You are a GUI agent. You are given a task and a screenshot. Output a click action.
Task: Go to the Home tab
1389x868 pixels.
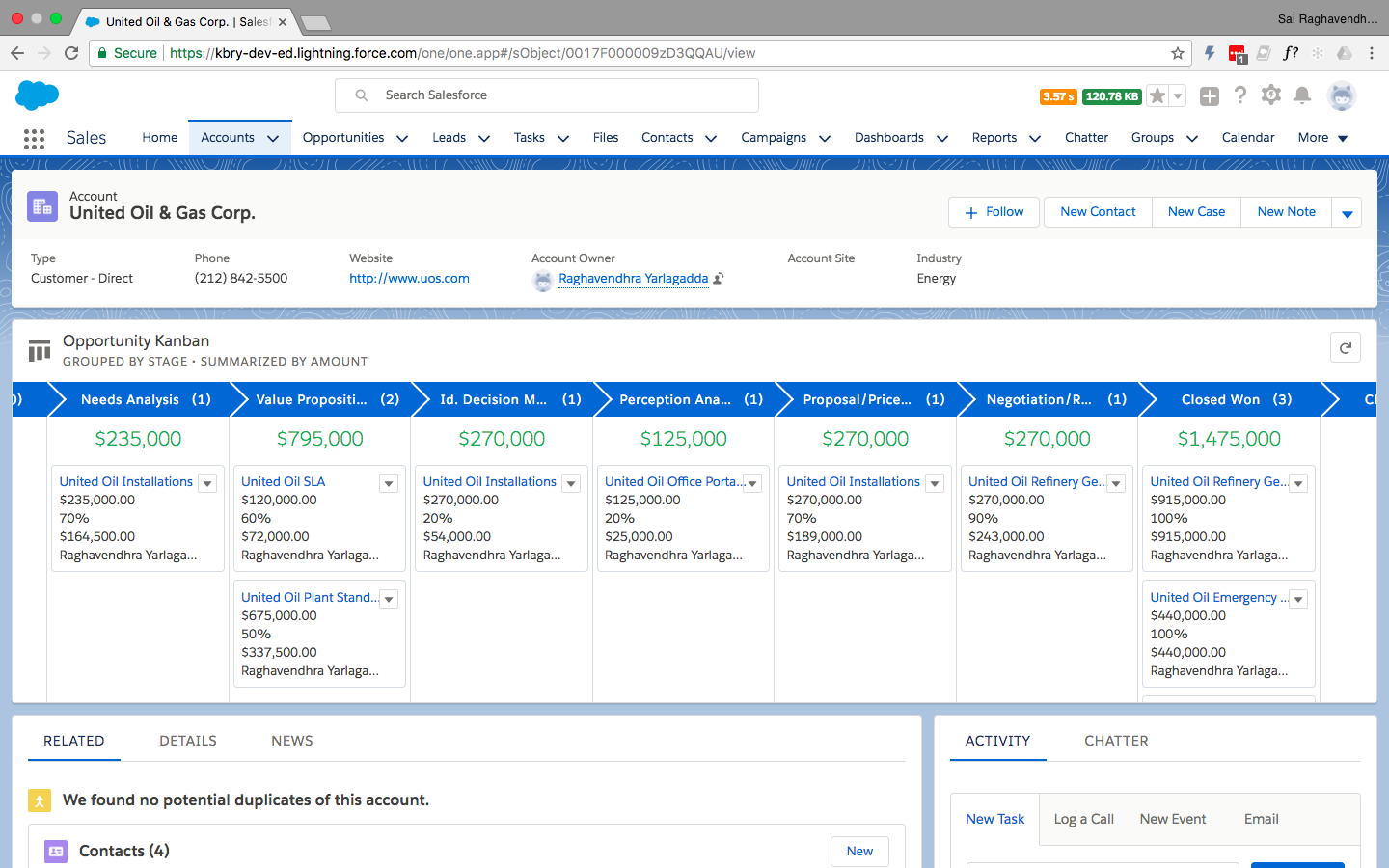[x=160, y=138]
